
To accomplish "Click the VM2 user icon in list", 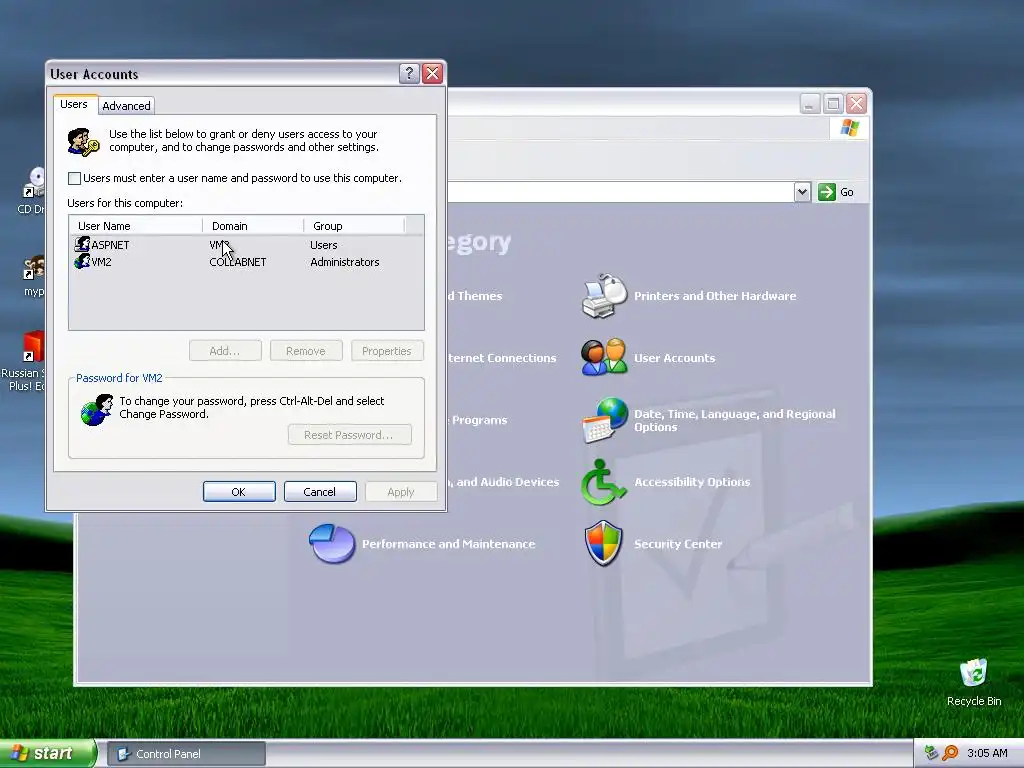I will click(x=82, y=261).
